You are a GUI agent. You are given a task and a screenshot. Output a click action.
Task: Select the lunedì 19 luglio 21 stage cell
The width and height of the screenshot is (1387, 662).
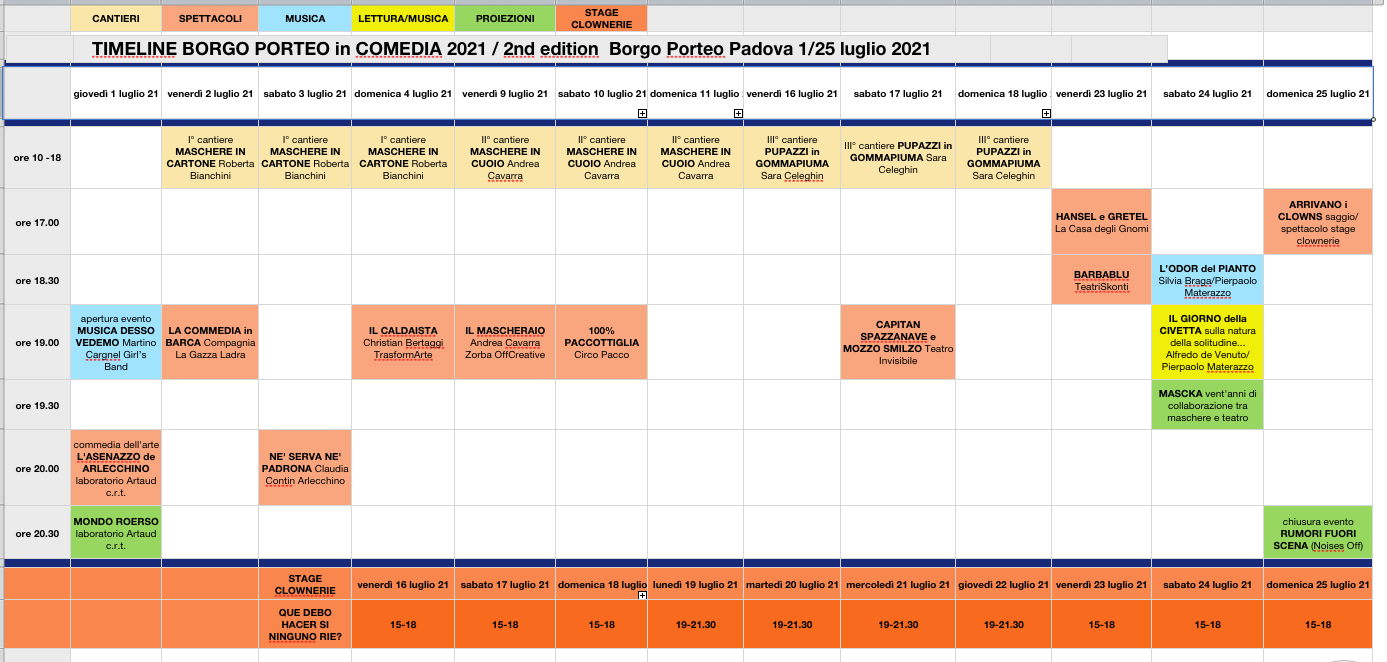pos(696,584)
